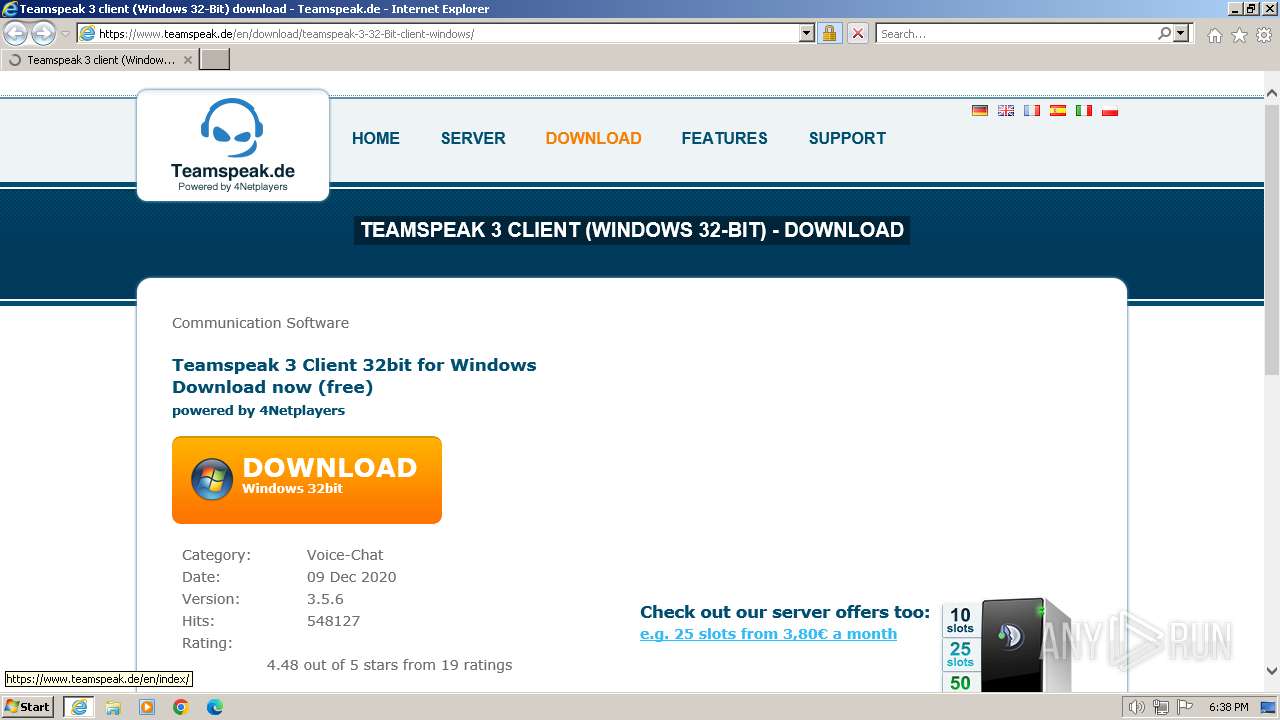Open File Explorer from the taskbar

click(x=113, y=707)
